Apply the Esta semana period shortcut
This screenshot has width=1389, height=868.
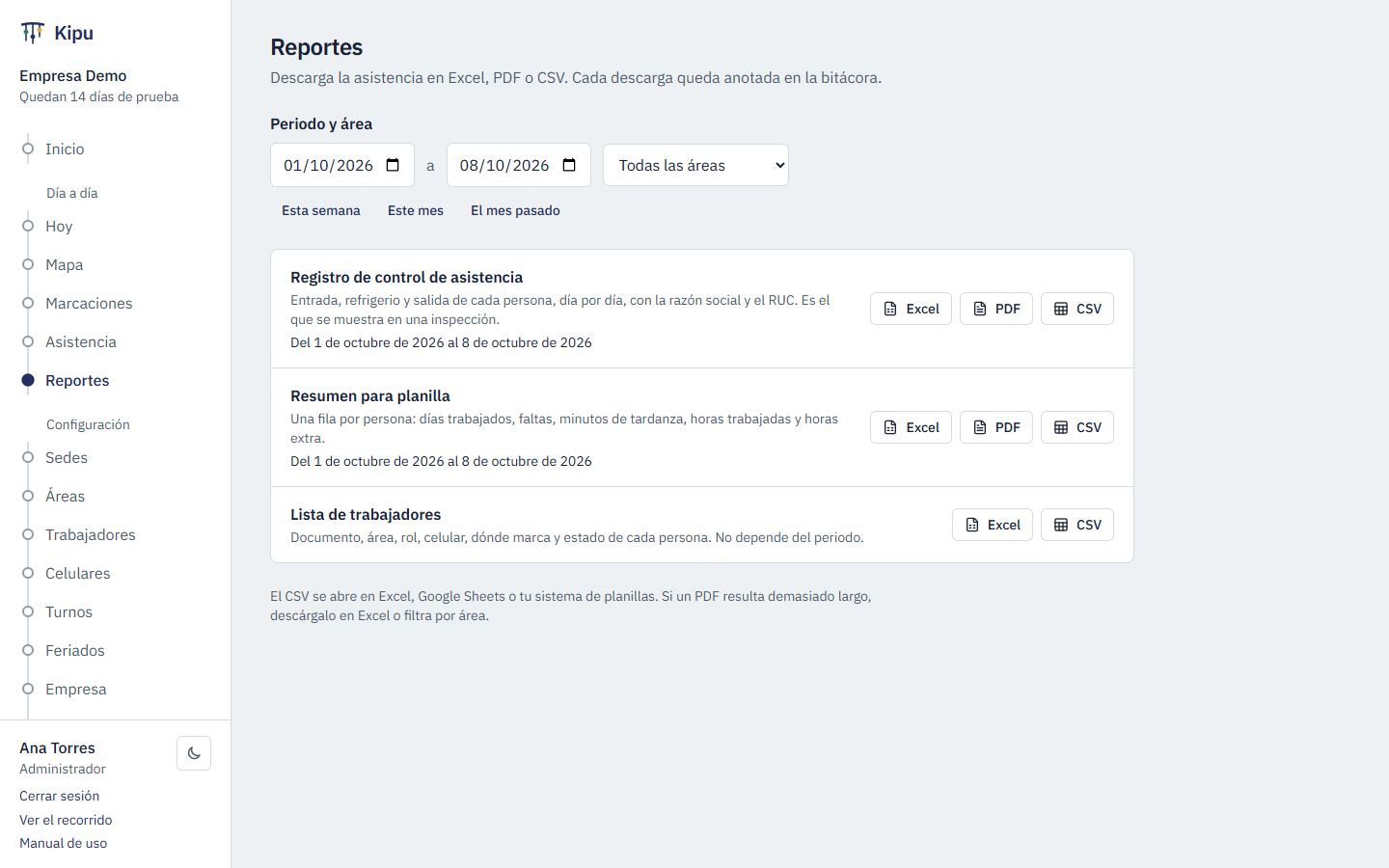pos(321,210)
